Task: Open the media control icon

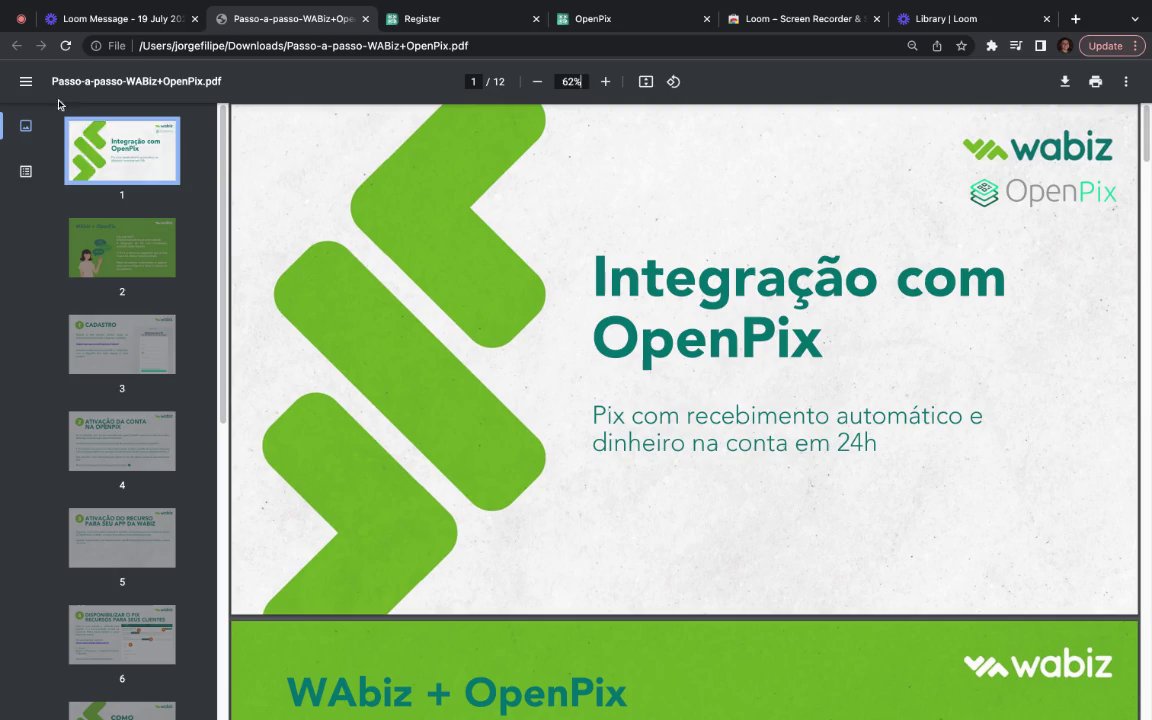Action: 1016,46
